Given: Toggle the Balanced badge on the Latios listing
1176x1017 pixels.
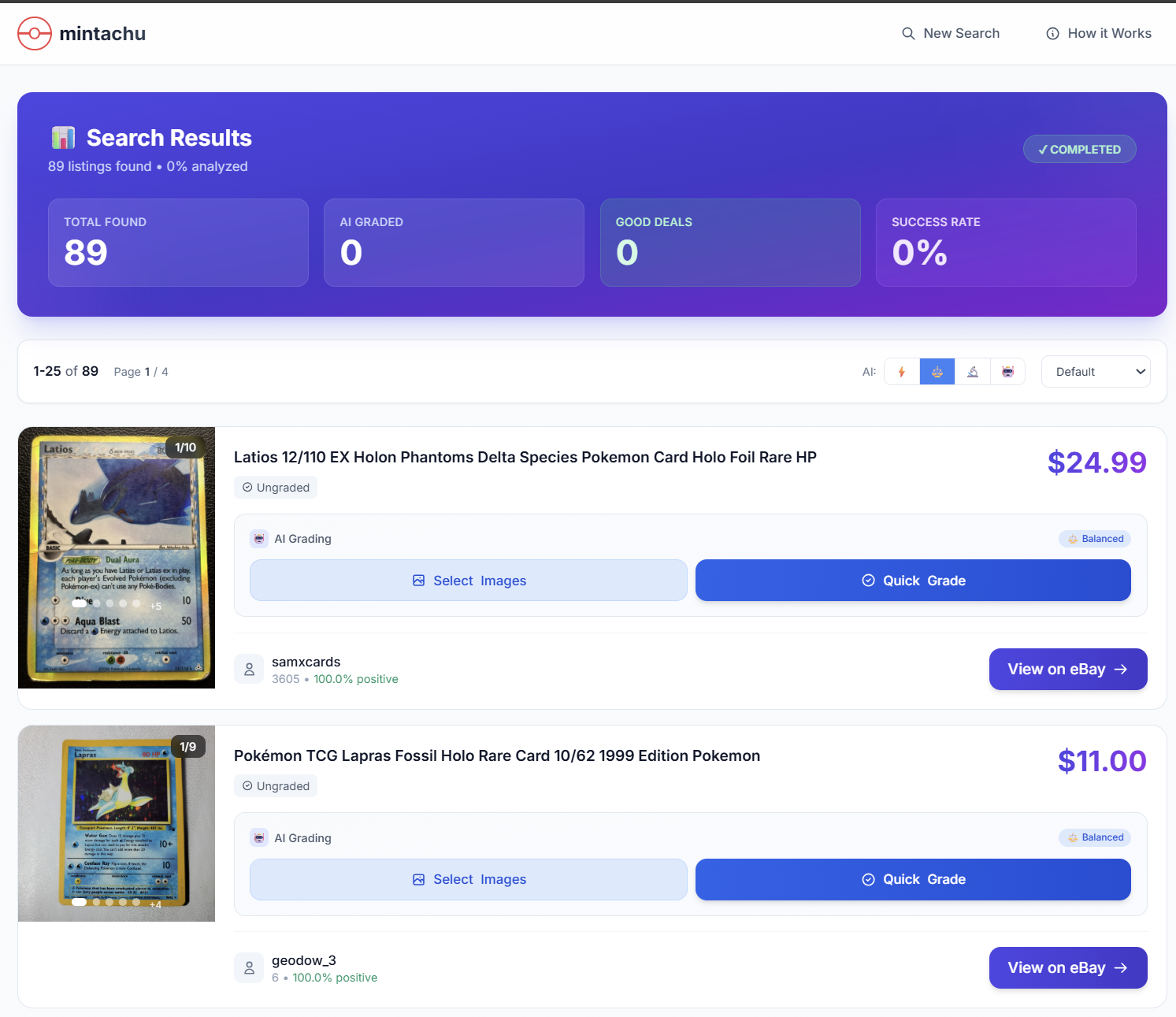Looking at the screenshot, I should [x=1095, y=538].
